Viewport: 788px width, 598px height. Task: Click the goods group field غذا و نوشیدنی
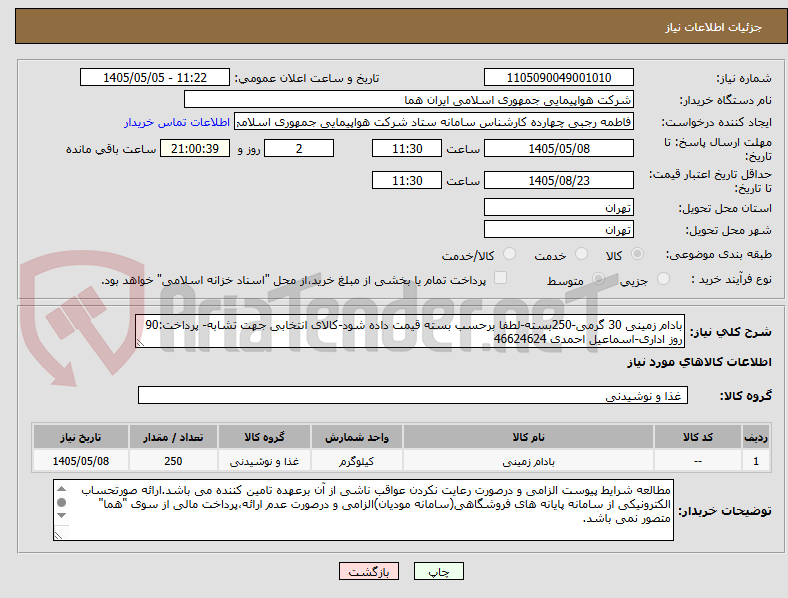click(413, 395)
